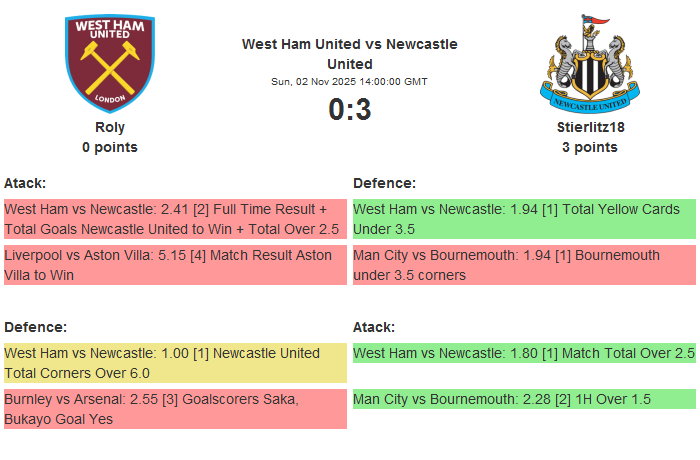The image size is (700, 460).
Task: Click the Newcastle United crest
Action: click(x=589, y=62)
